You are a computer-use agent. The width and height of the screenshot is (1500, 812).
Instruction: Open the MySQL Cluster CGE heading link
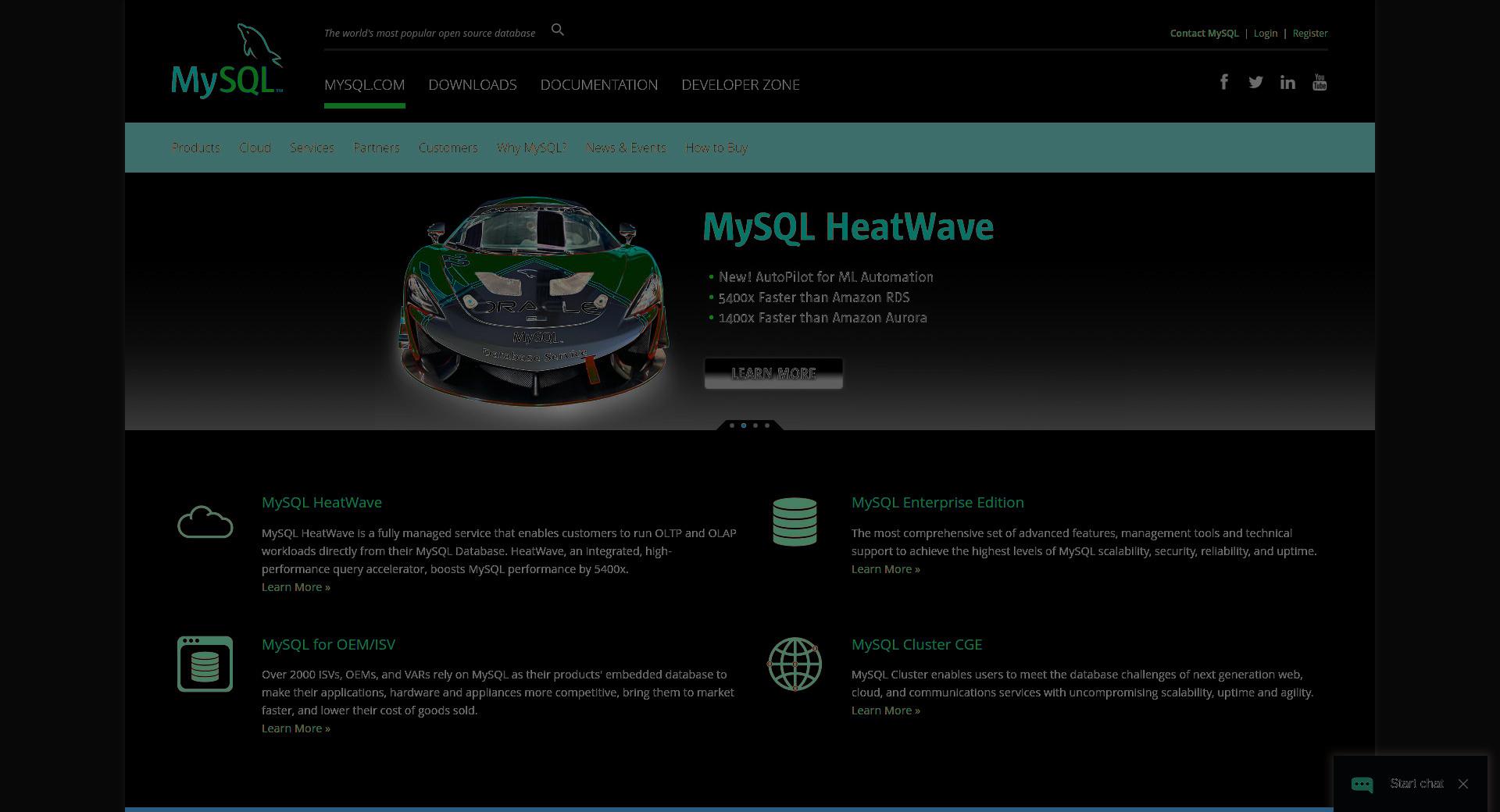click(x=916, y=644)
